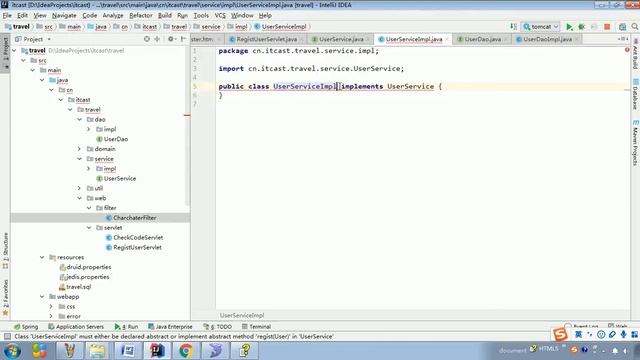Open Search Everywhere magnifier icon
Viewport: 640px width, 360px height.
(635, 27)
